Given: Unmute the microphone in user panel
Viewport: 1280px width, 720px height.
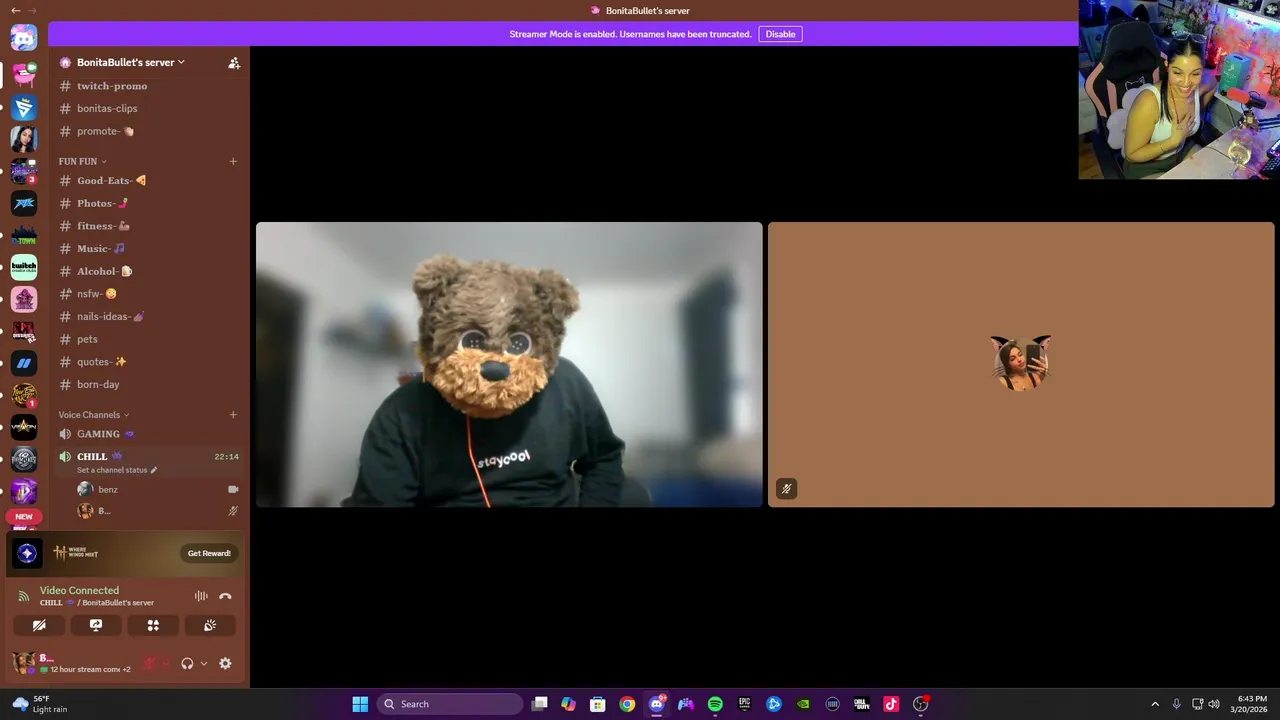Looking at the screenshot, I should 150,663.
